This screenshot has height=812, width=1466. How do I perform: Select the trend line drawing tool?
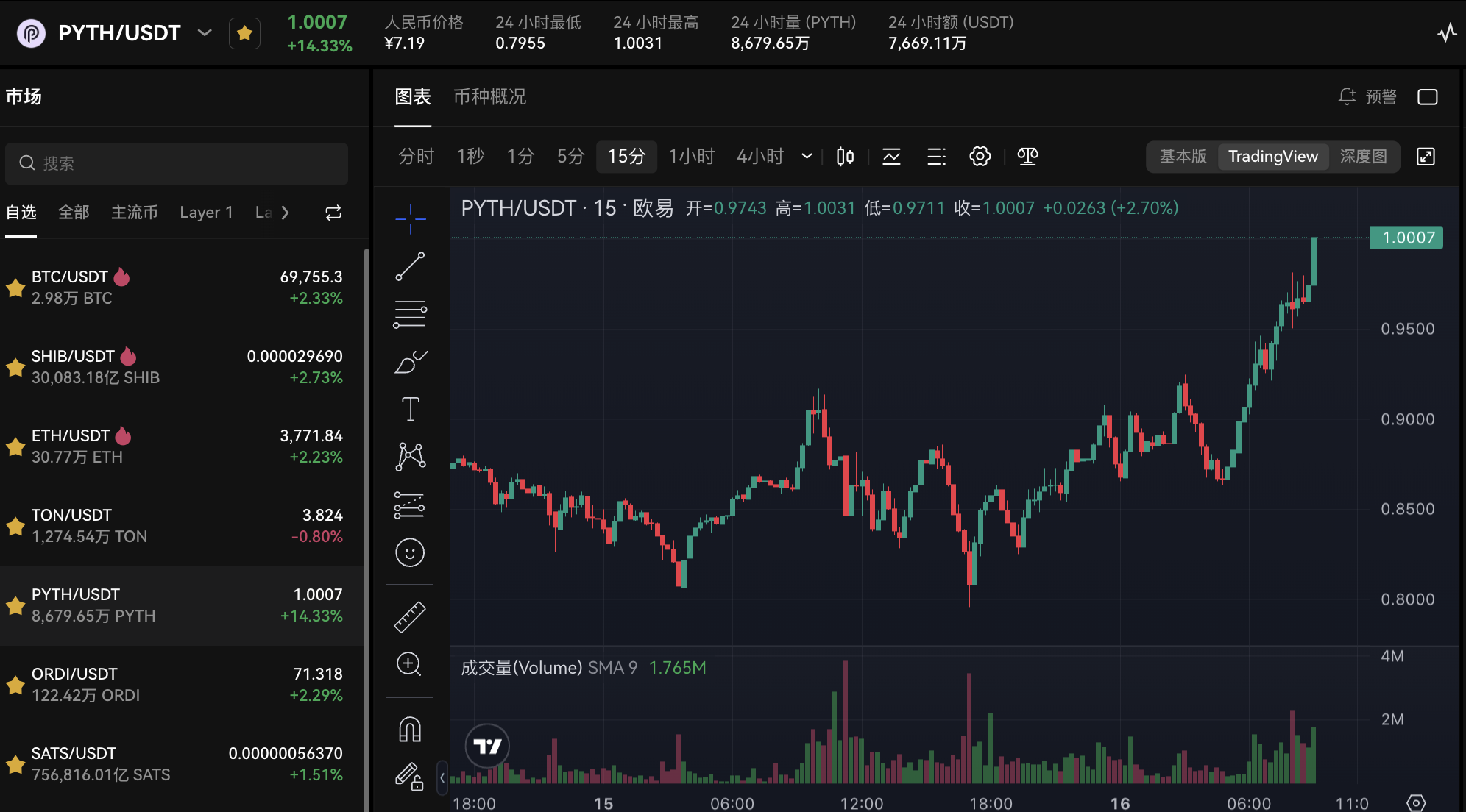click(410, 266)
